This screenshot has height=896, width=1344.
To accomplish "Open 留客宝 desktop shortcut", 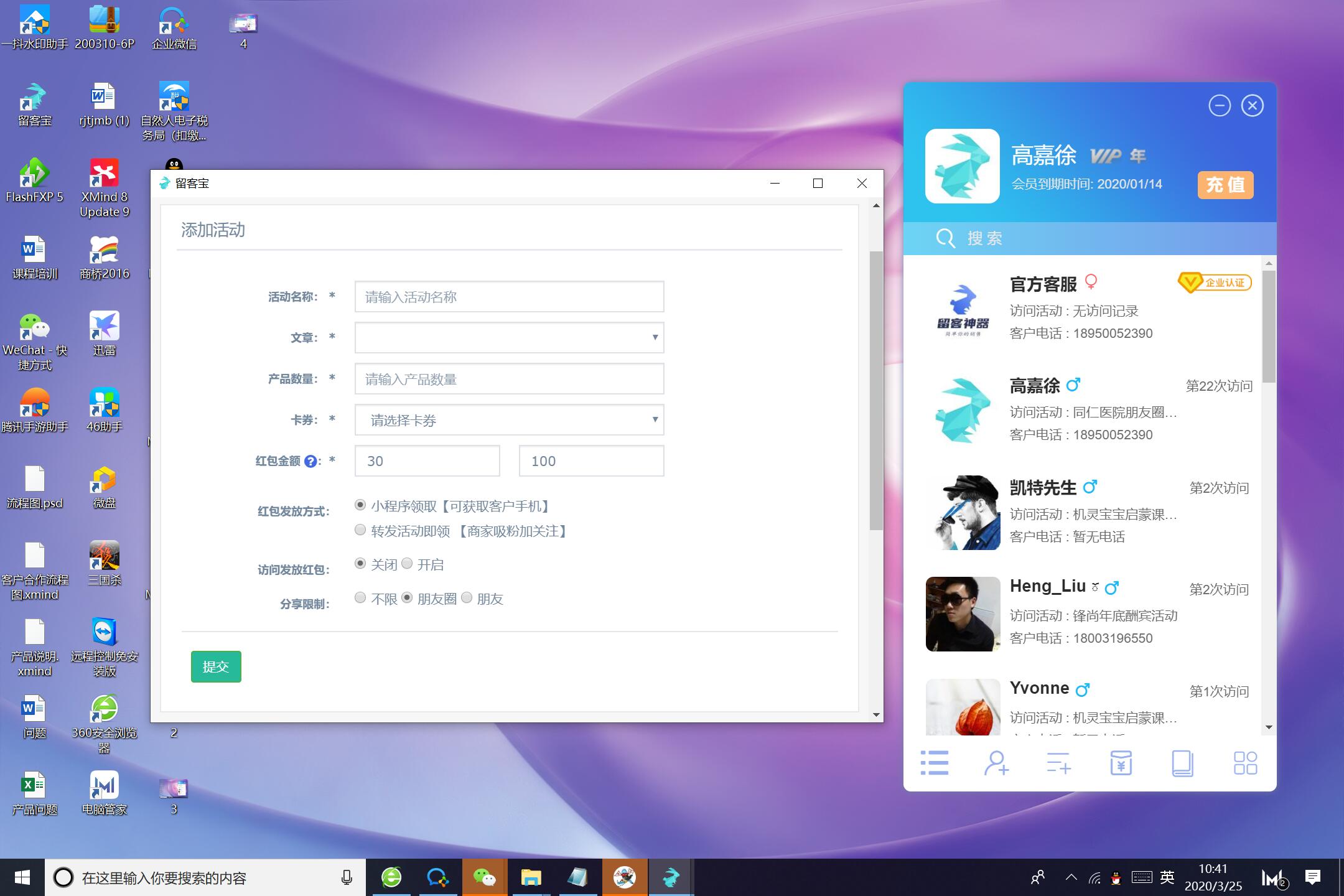I will click(x=35, y=105).
